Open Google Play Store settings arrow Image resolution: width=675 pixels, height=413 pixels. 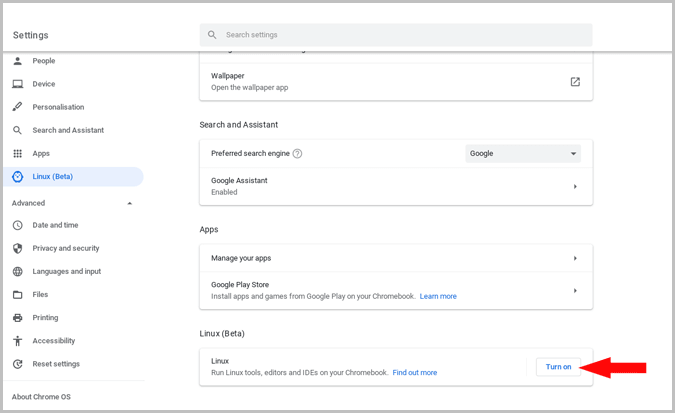point(575,290)
